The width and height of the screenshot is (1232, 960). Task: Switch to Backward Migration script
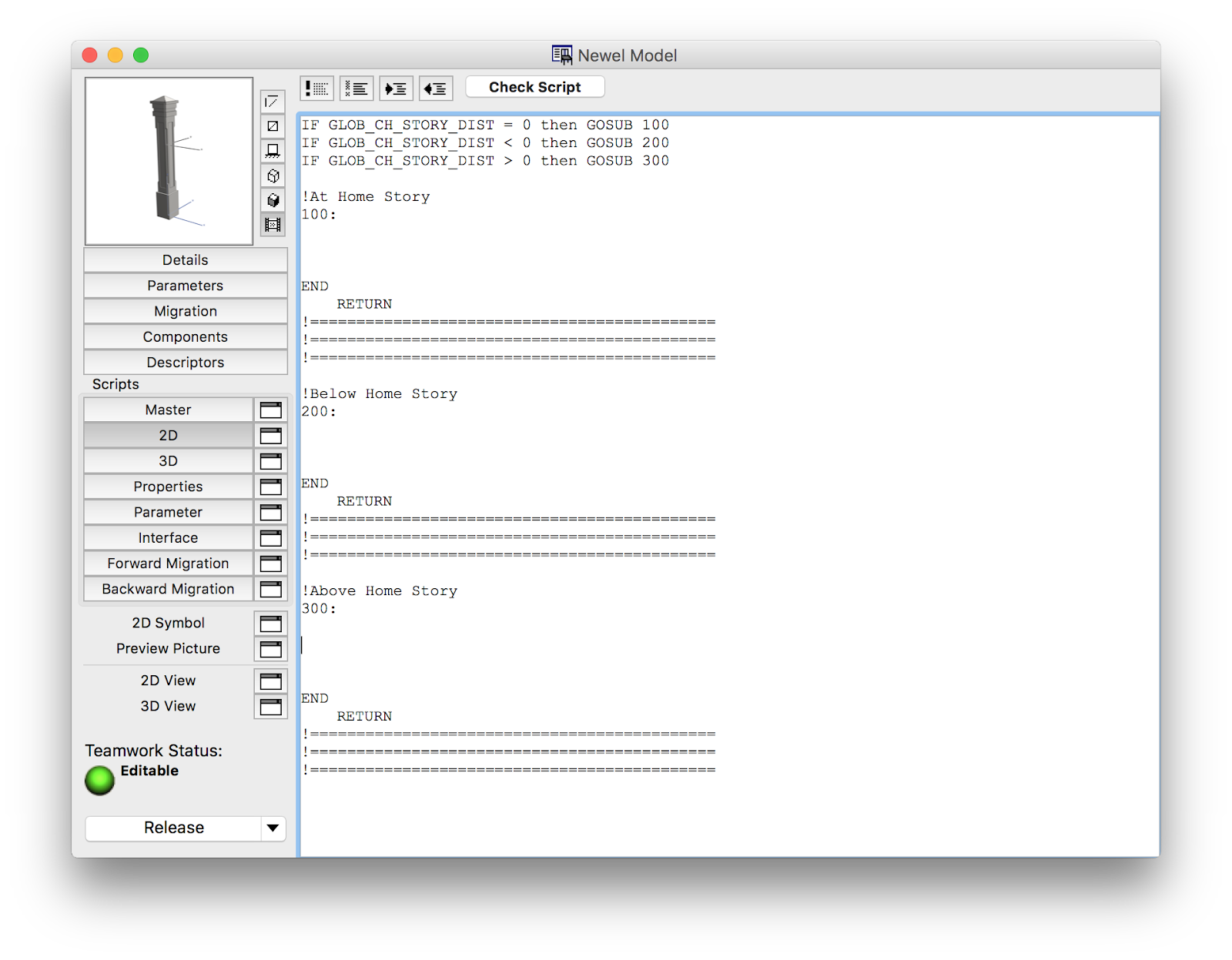click(168, 589)
